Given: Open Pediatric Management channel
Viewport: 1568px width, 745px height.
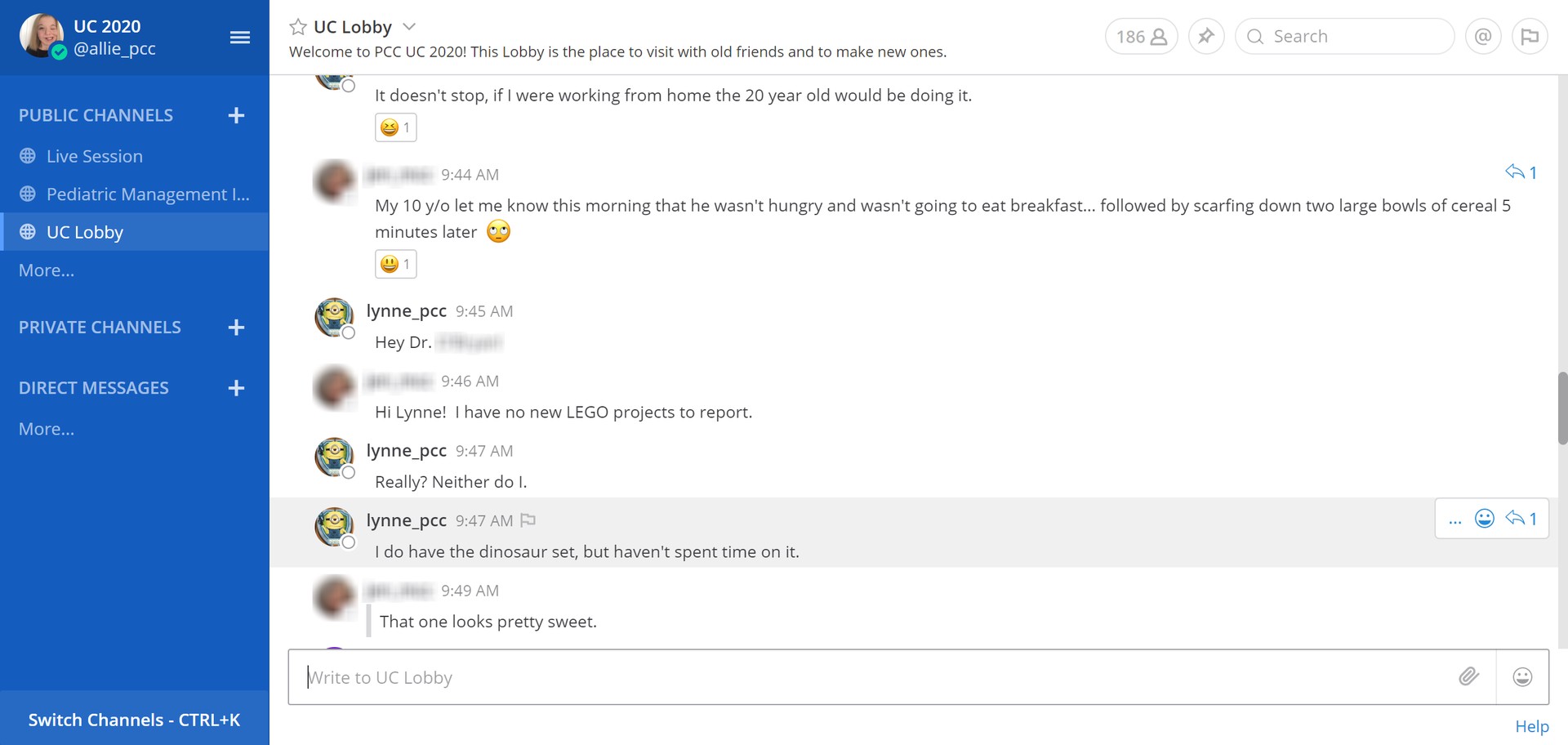Looking at the screenshot, I should tap(147, 194).
